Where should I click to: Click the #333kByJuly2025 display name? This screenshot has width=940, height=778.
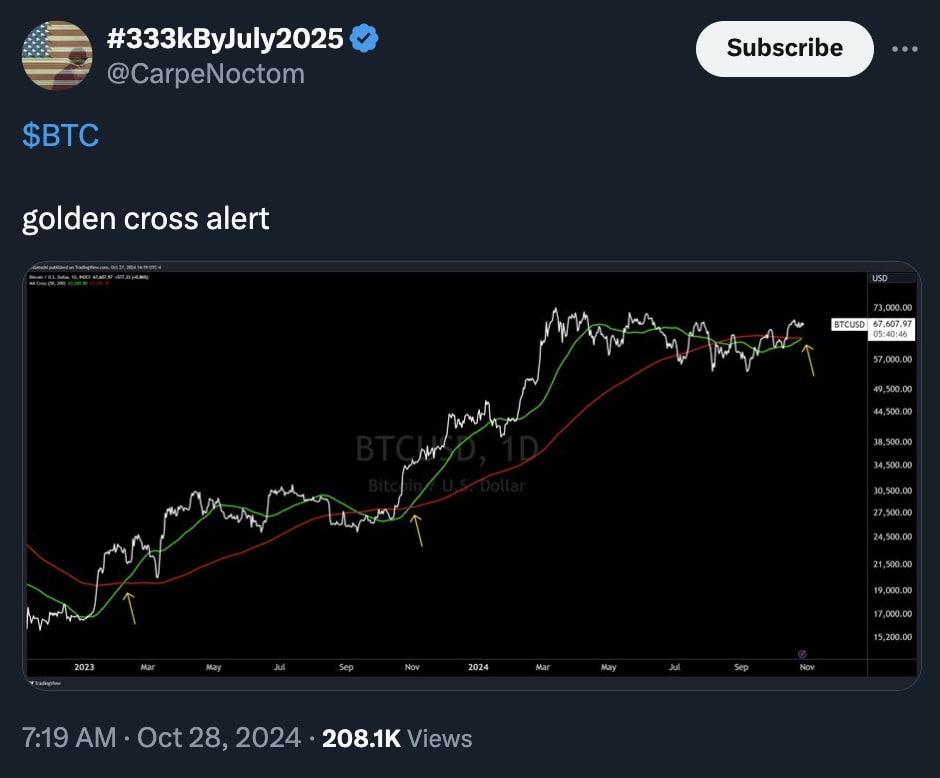(x=225, y=39)
